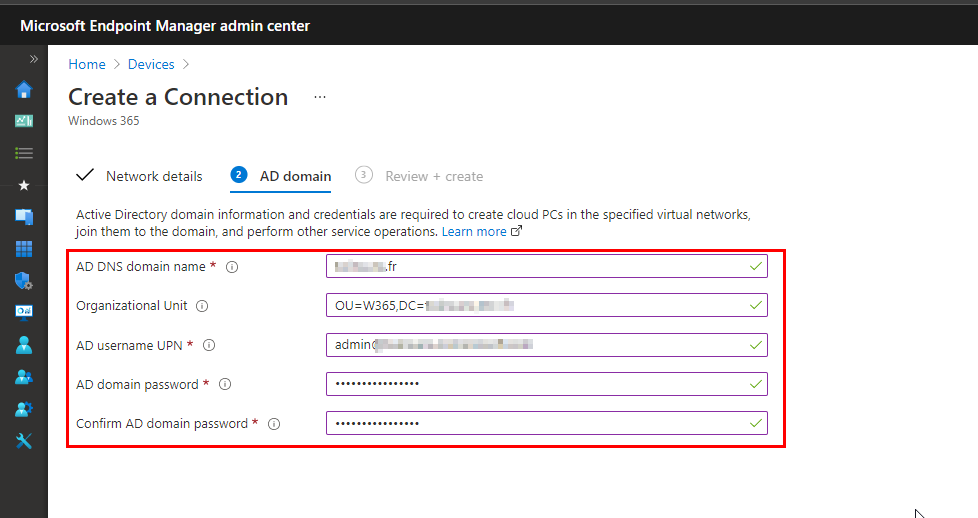Click the Create a Connection heading

point(178,97)
